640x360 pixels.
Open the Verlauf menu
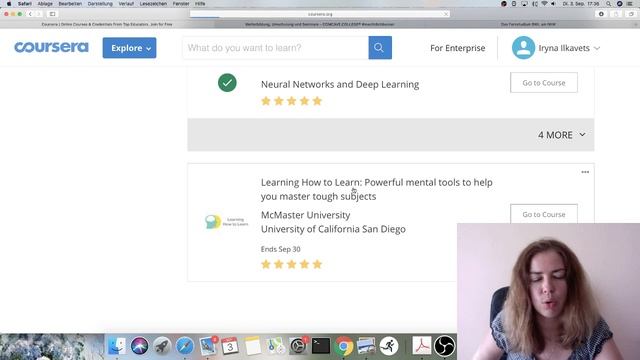pos(126,4)
